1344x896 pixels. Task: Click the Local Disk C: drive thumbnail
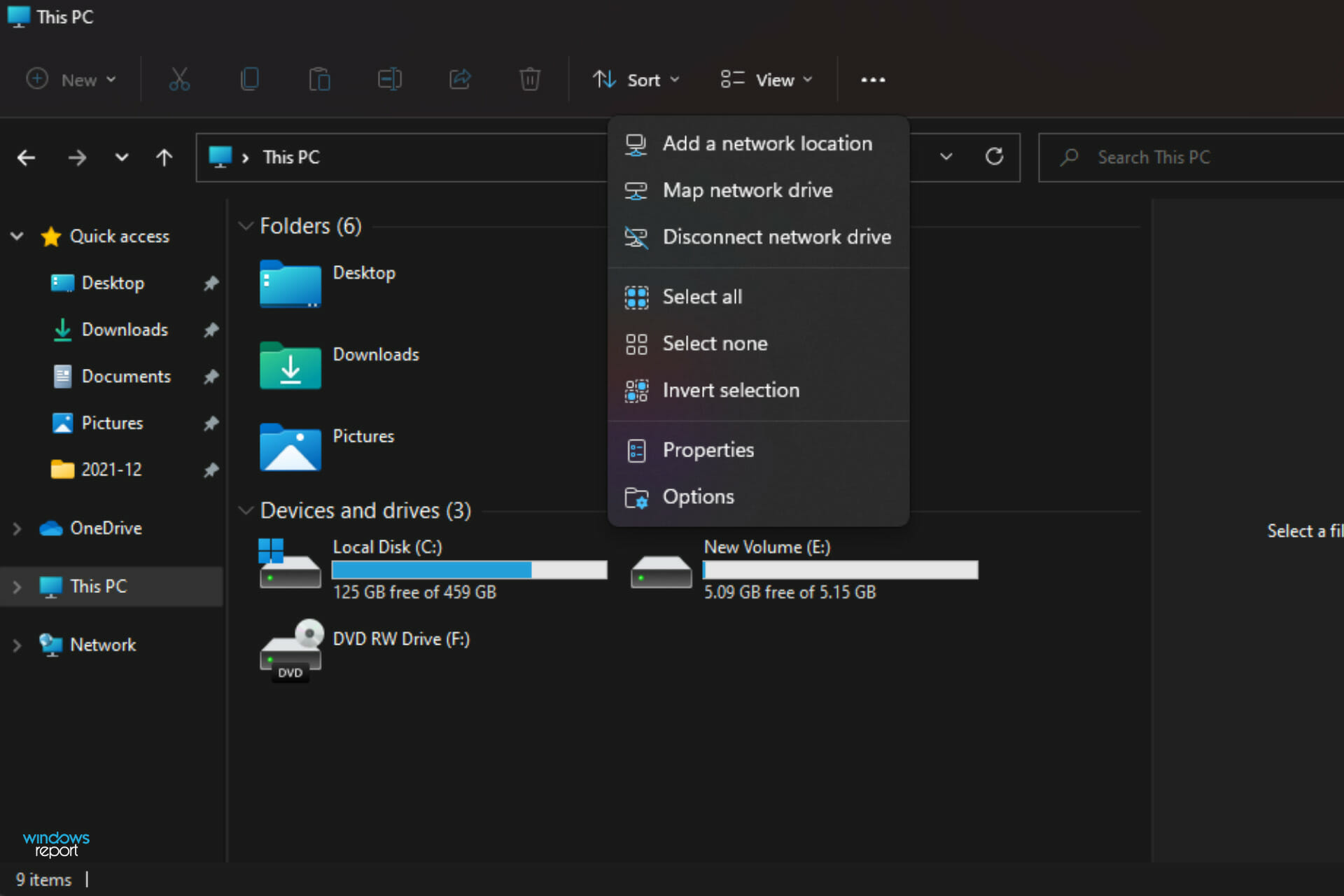[289, 567]
